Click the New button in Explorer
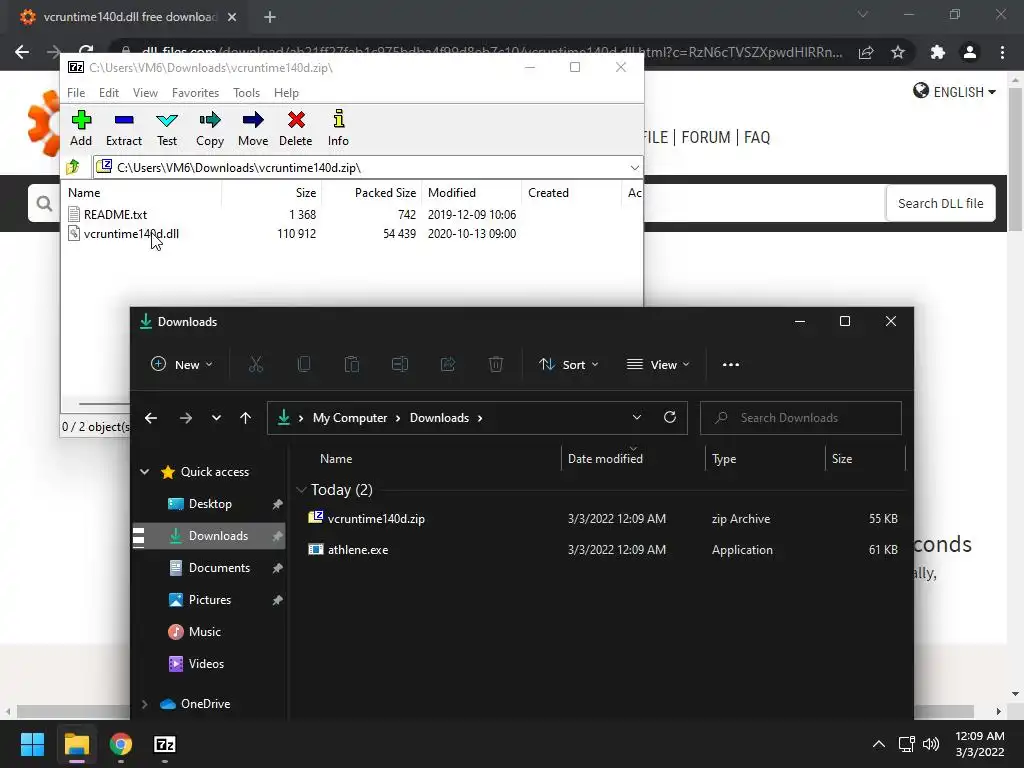This screenshot has width=1024, height=768. (181, 364)
